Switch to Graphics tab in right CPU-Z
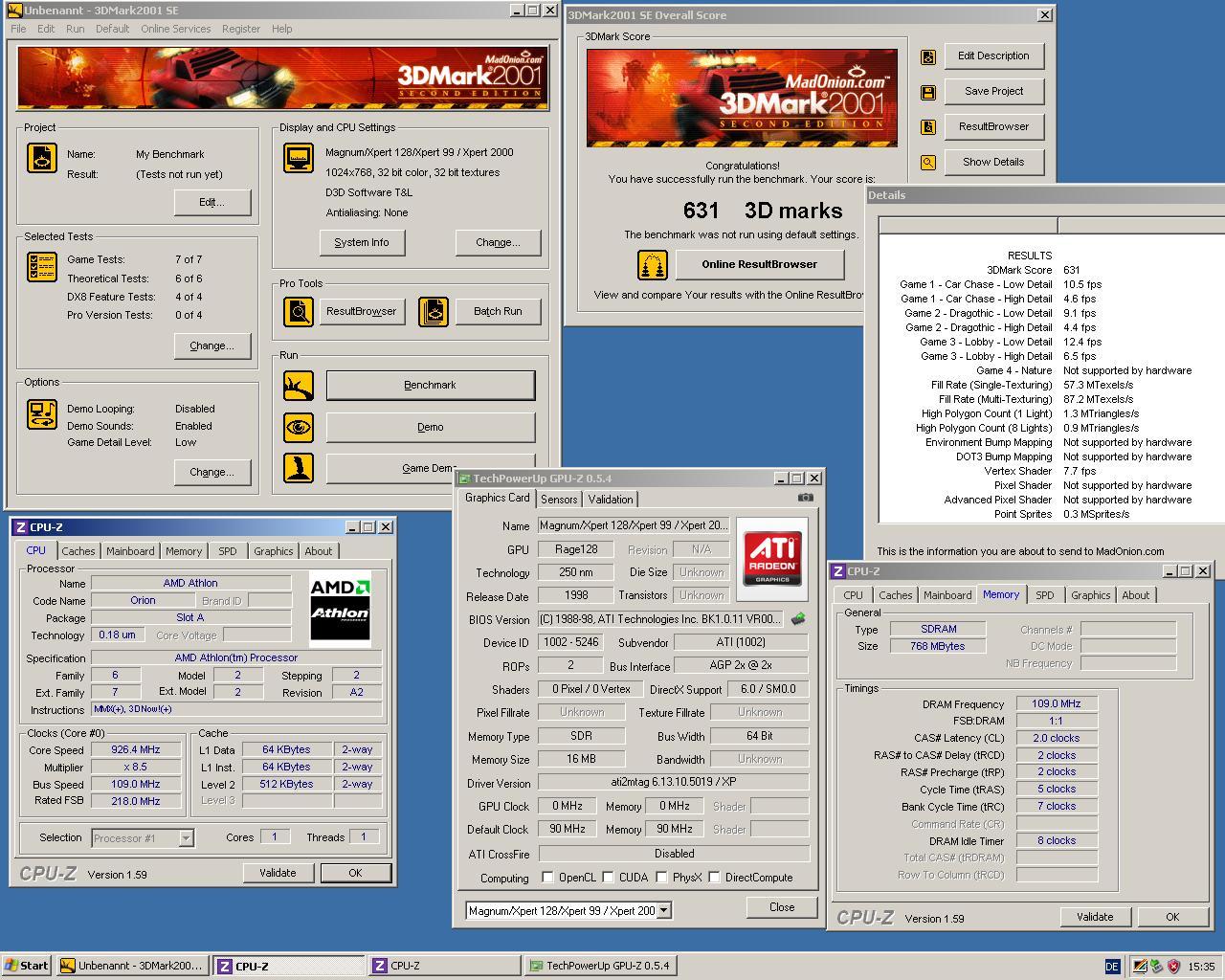1225x980 pixels. (x=1090, y=595)
